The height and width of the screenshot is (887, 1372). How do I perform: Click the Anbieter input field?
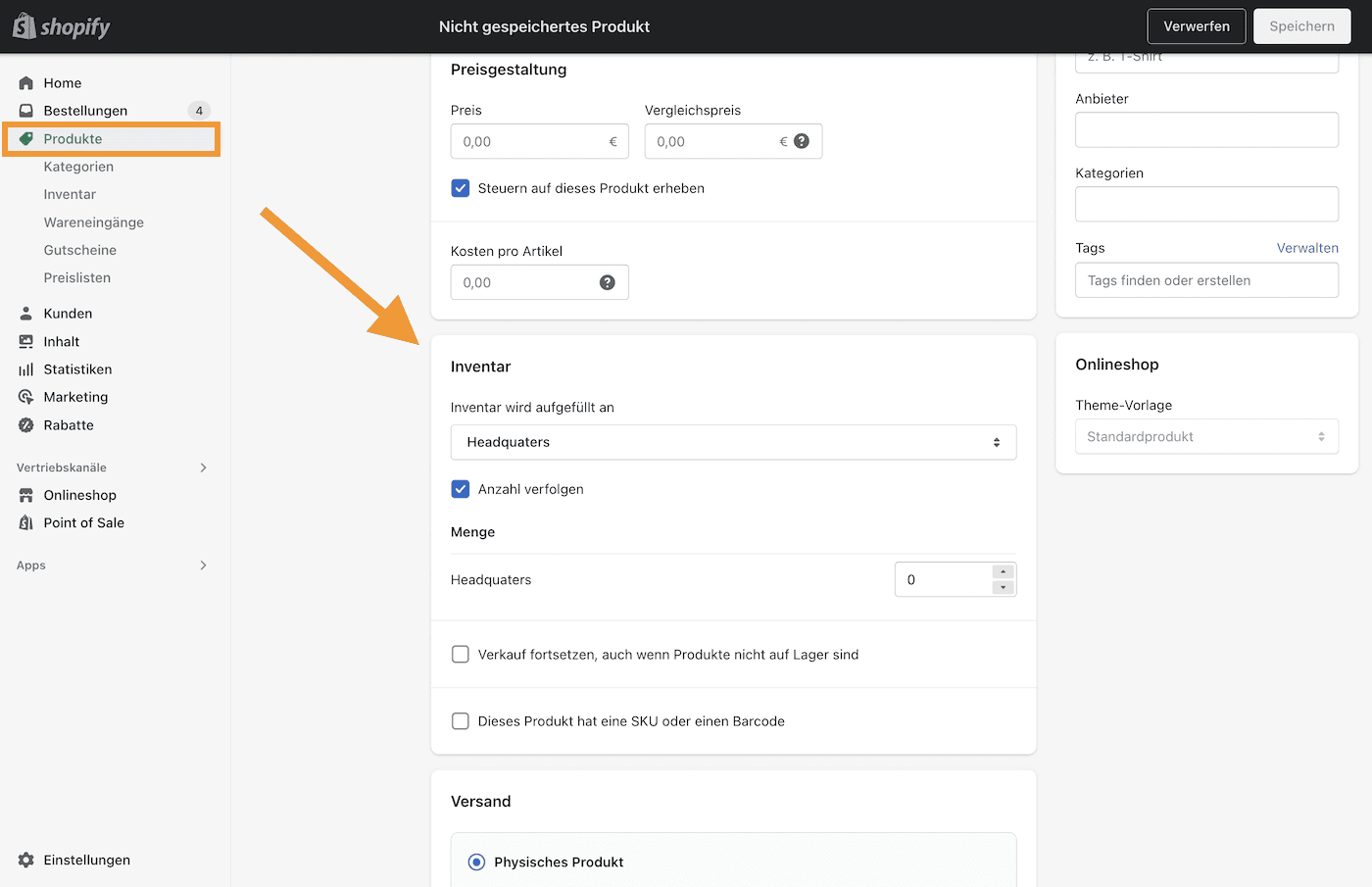click(1206, 130)
